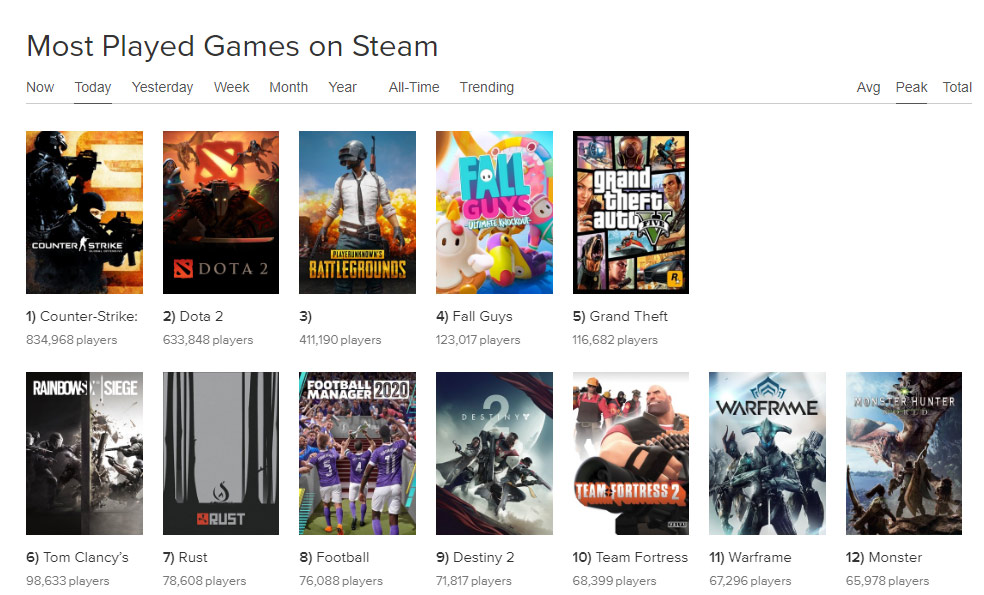
Task: Click '834,968 players' text
Action: [x=72, y=340]
